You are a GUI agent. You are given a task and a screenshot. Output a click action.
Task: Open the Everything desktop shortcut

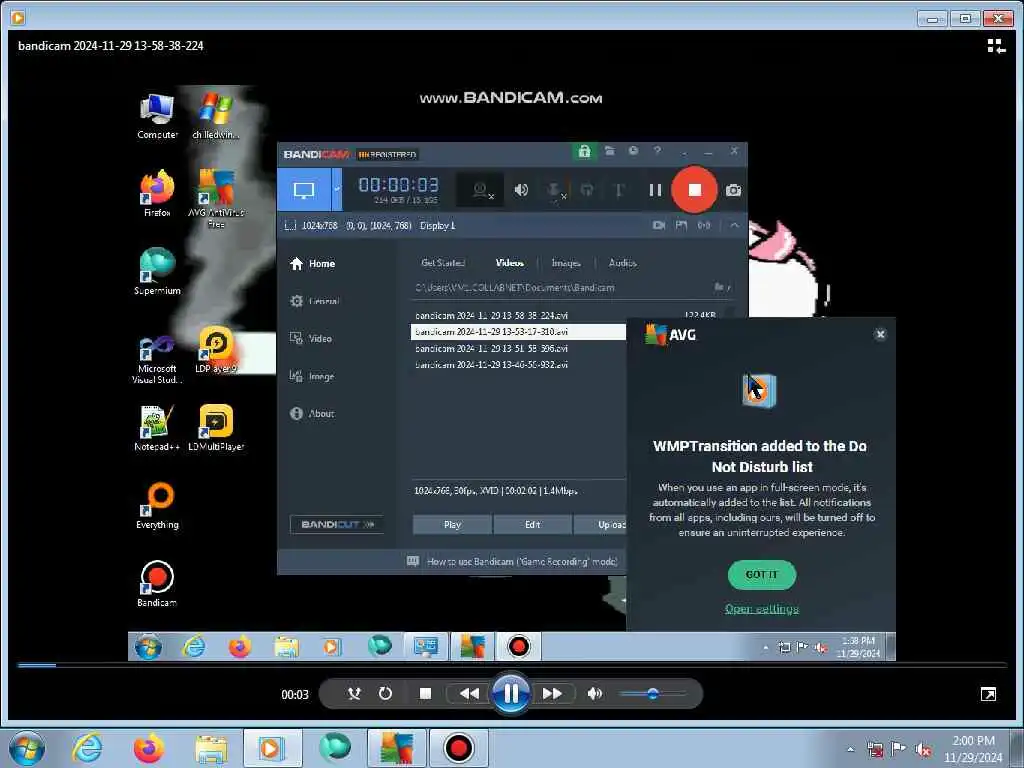157,506
